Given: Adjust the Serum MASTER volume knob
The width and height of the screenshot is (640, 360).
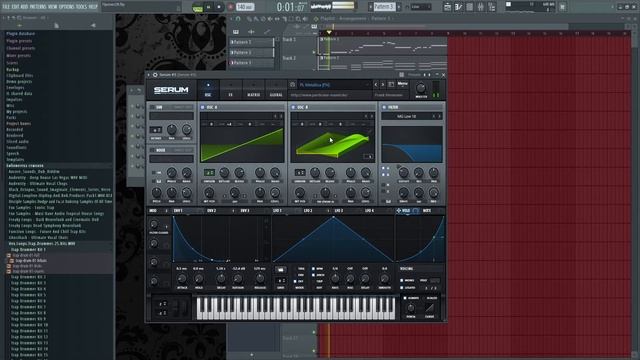Looking at the screenshot, I should 420,88.
